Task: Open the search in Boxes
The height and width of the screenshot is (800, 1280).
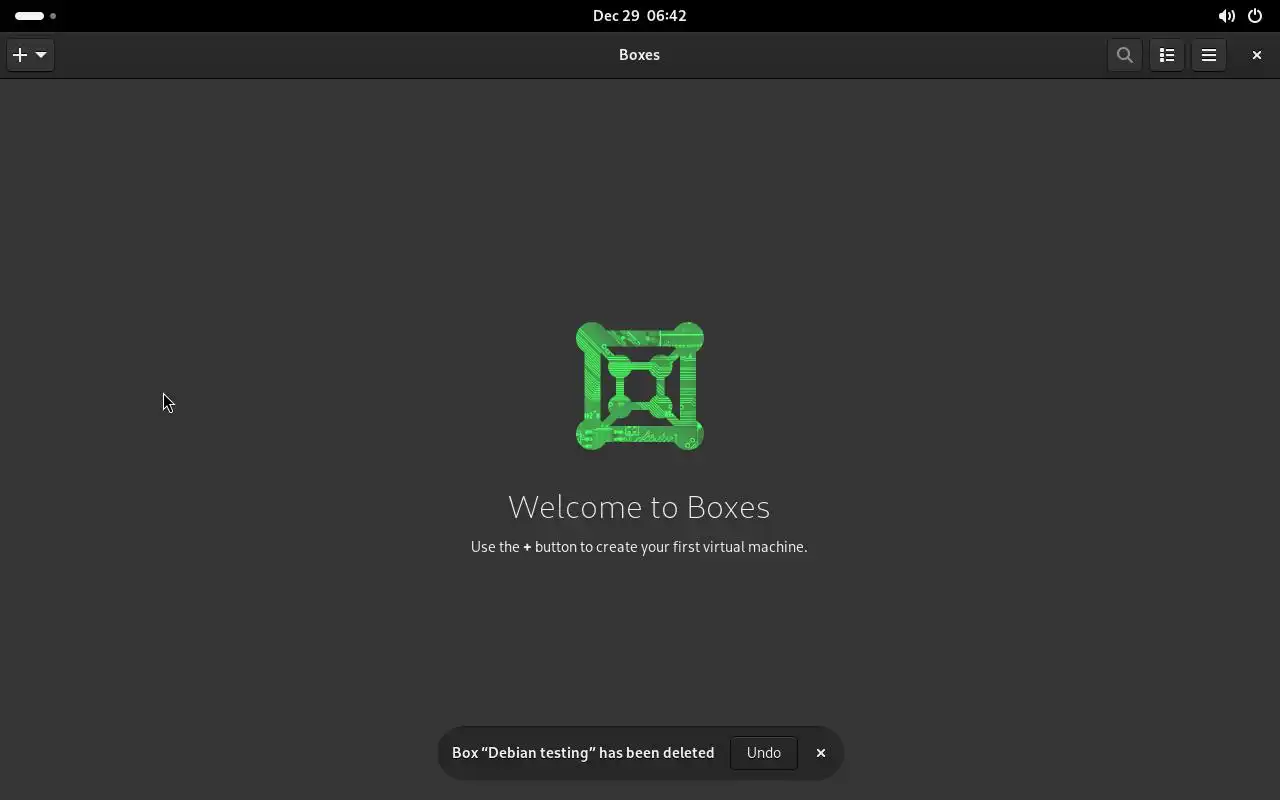Action: 1125,55
